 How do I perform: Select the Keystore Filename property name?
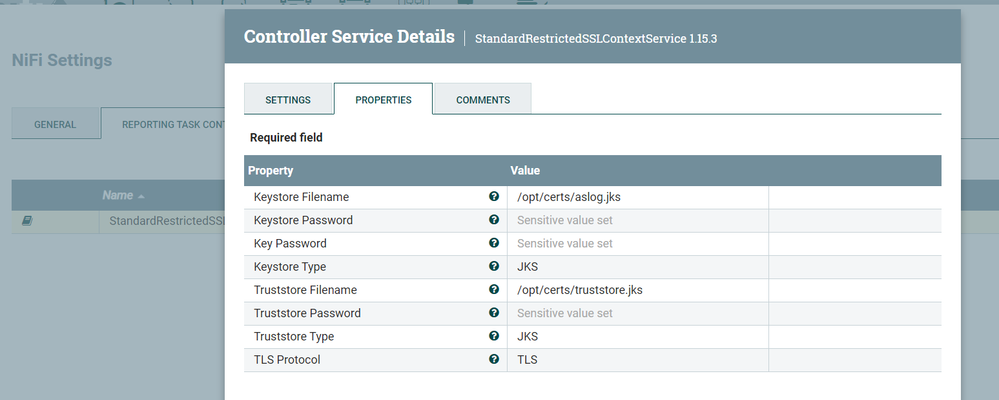pos(301,197)
